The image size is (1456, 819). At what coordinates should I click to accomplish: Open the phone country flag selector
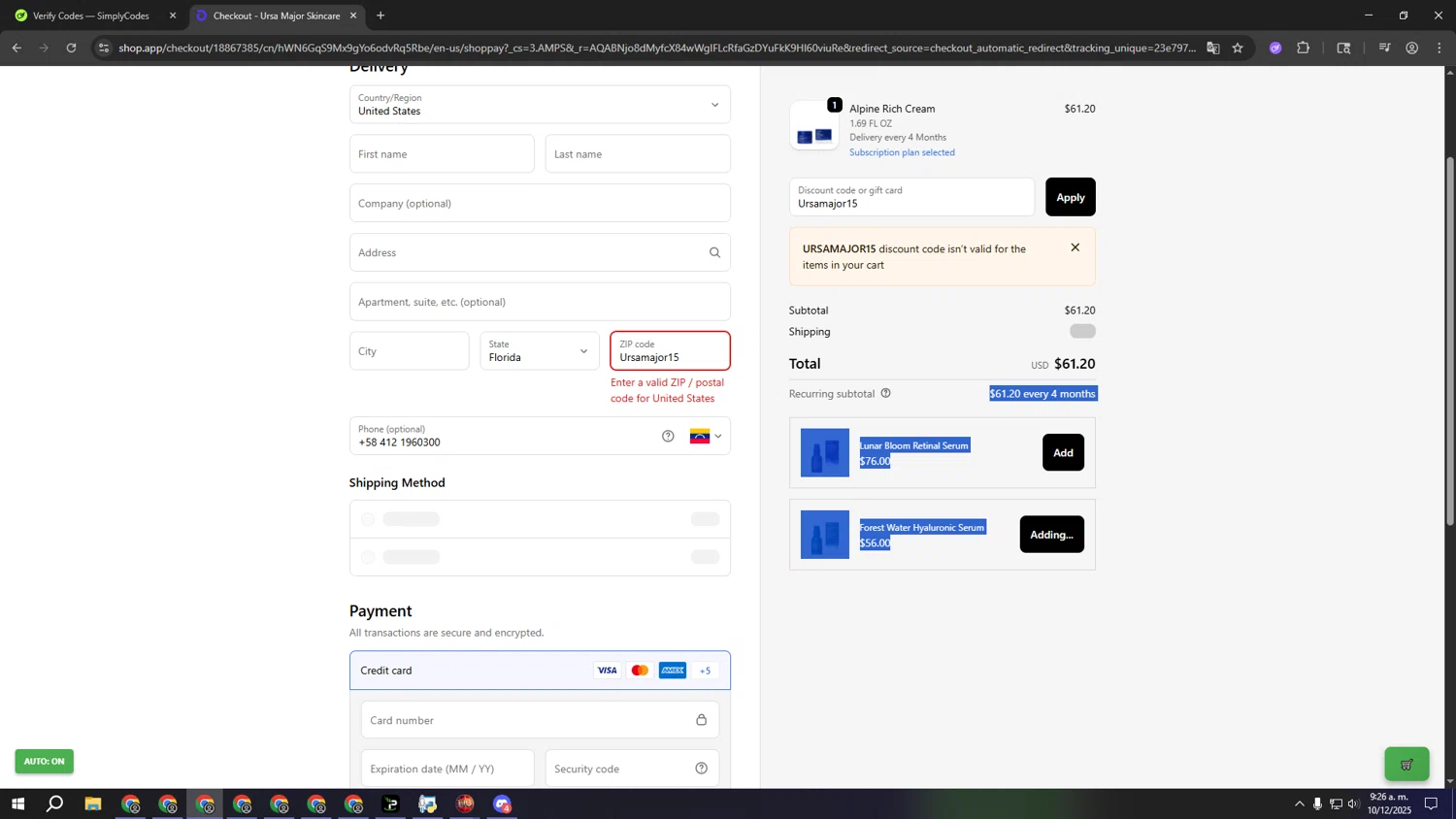coord(706,436)
